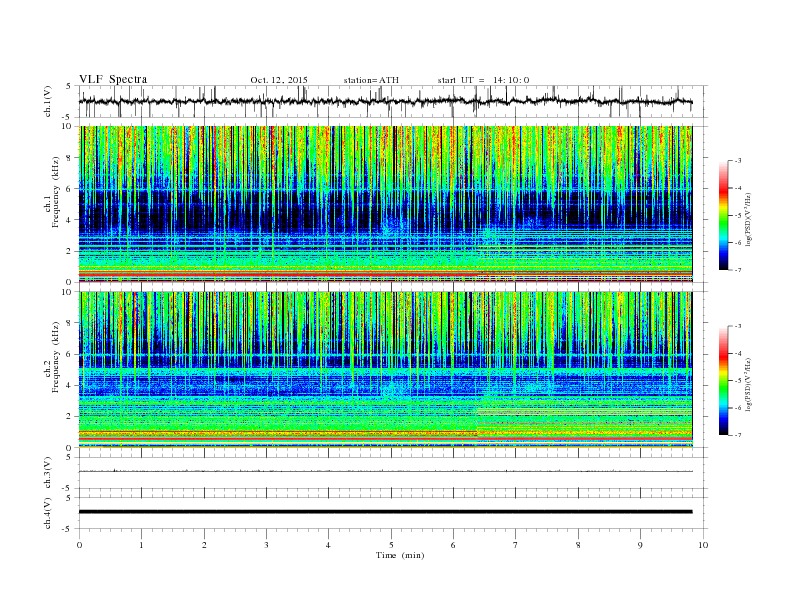The image size is (792, 612).
Task: Click the ch.1 spectrogram plot area
Action: (x=385, y=204)
